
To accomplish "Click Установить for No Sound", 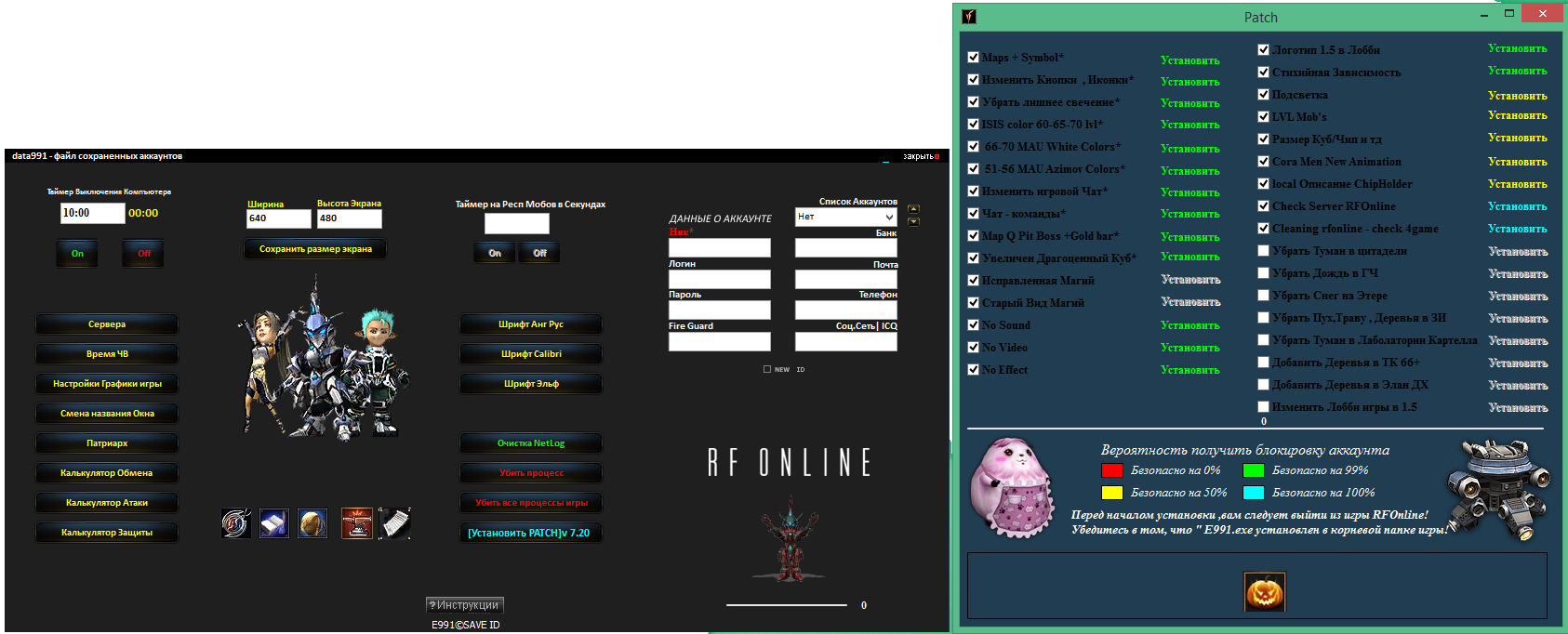I will tap(1189, 325).
